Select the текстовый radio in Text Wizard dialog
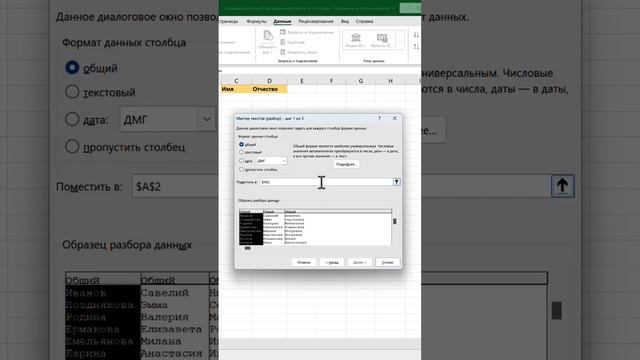This screenshot has width=640, height=360. (x=242, y=152)
